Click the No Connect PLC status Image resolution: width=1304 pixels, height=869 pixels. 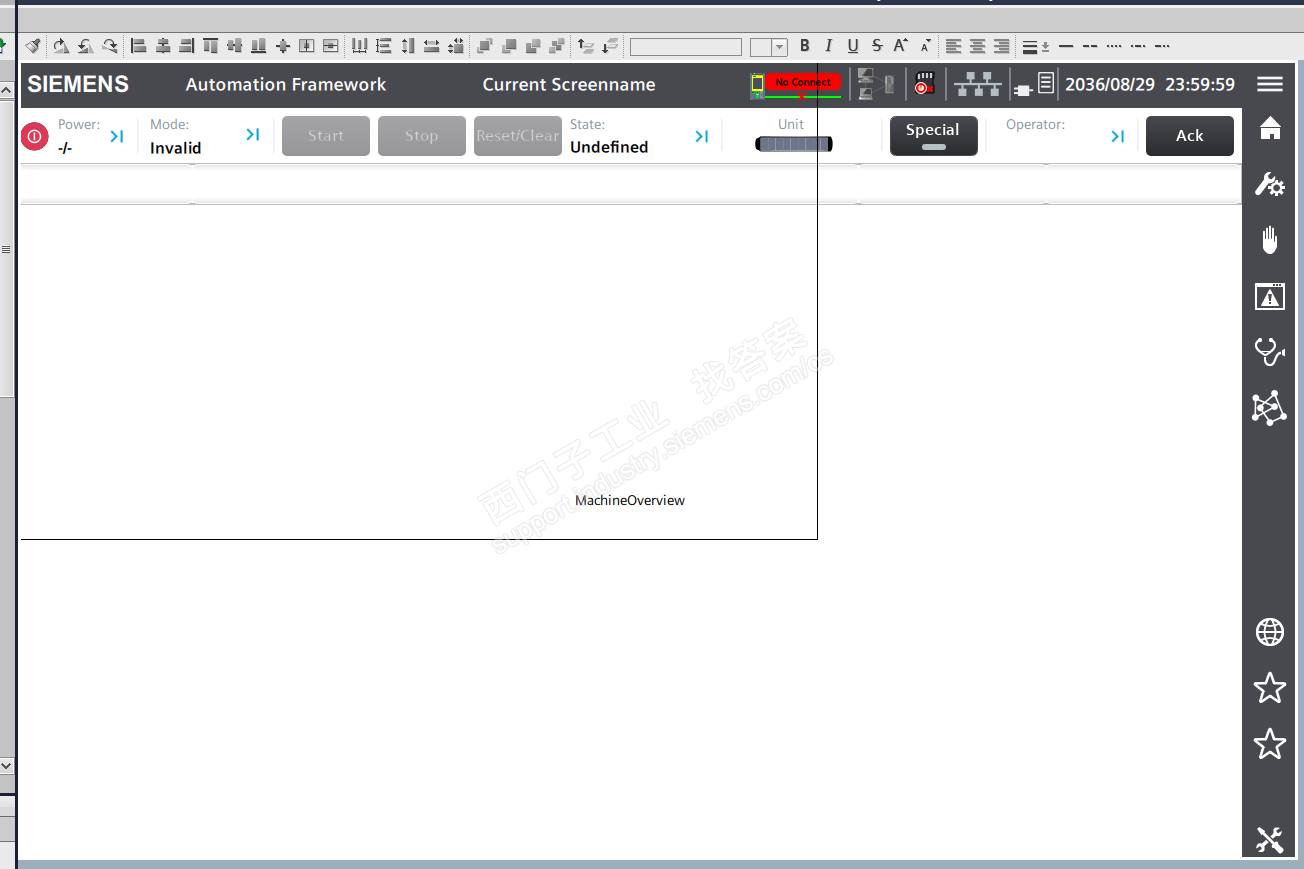[803, 82]
